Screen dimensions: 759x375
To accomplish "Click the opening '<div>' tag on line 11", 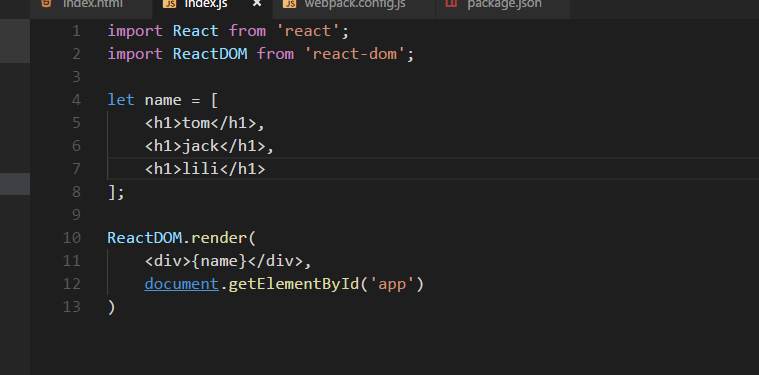I will pos(167,261).
